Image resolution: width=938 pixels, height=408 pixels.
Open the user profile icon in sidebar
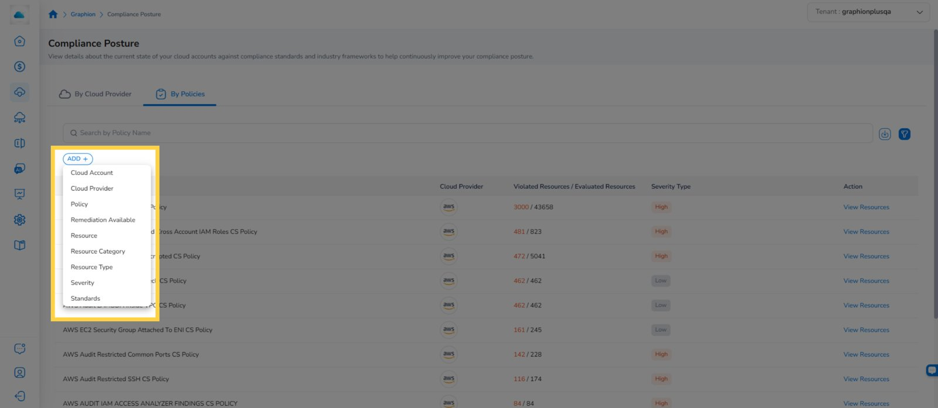pyautogui.click(x=19, y=372)
